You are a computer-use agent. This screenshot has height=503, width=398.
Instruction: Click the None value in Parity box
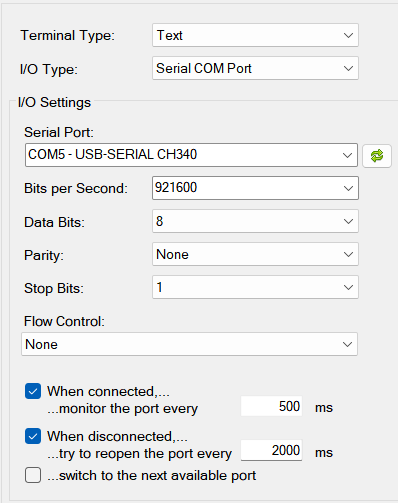click(x=172, y=254)
